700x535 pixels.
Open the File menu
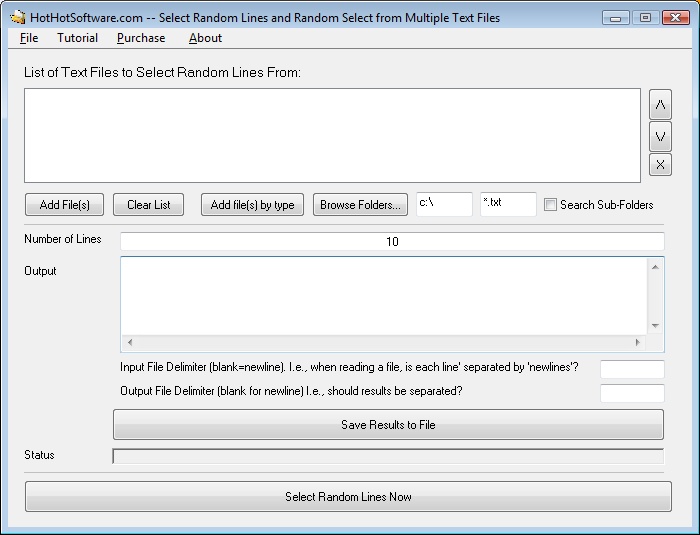(29, 38)
